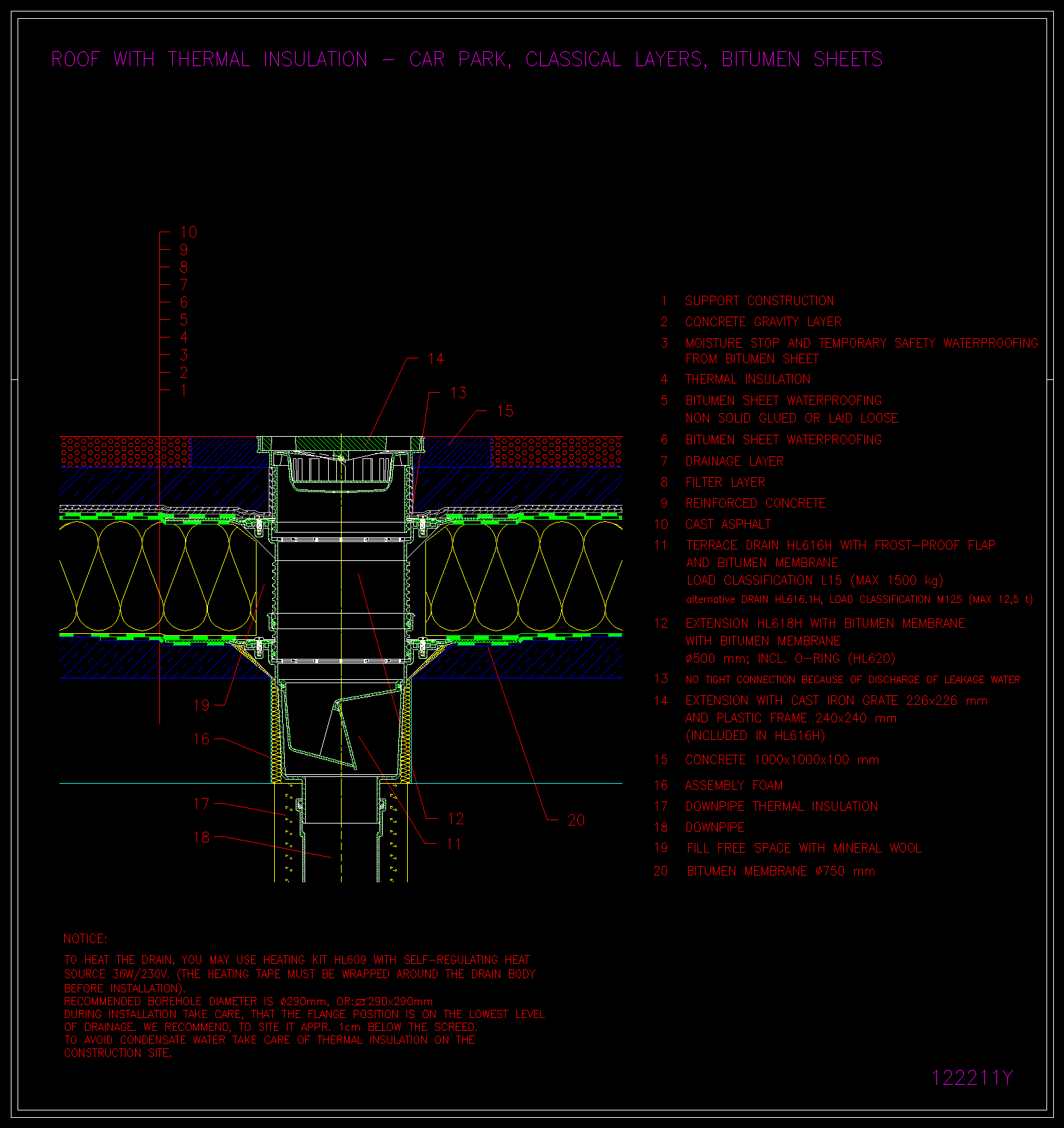Select the drawing number '122211Y'
Image resolution: width=1064 pixels, height=1128 pixels.
972,1078
